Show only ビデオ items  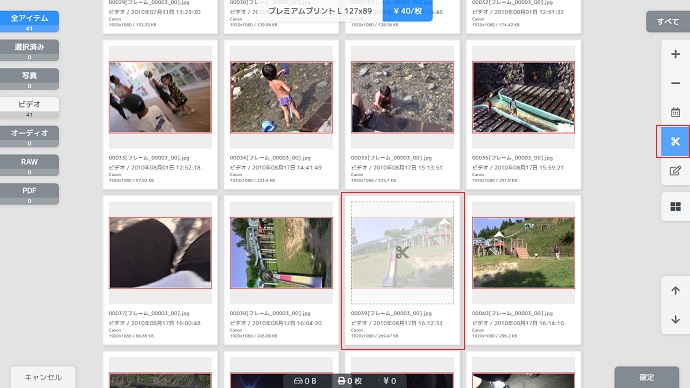(29, 108)
